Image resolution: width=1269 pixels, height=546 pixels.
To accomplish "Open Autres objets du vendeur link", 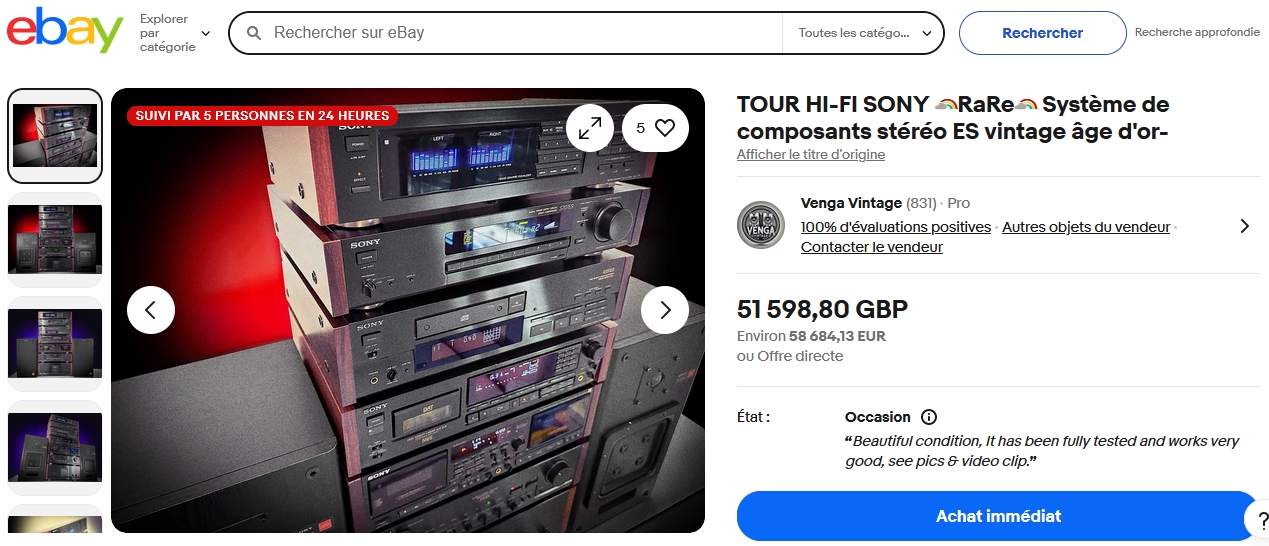I will pos(1086,227).
